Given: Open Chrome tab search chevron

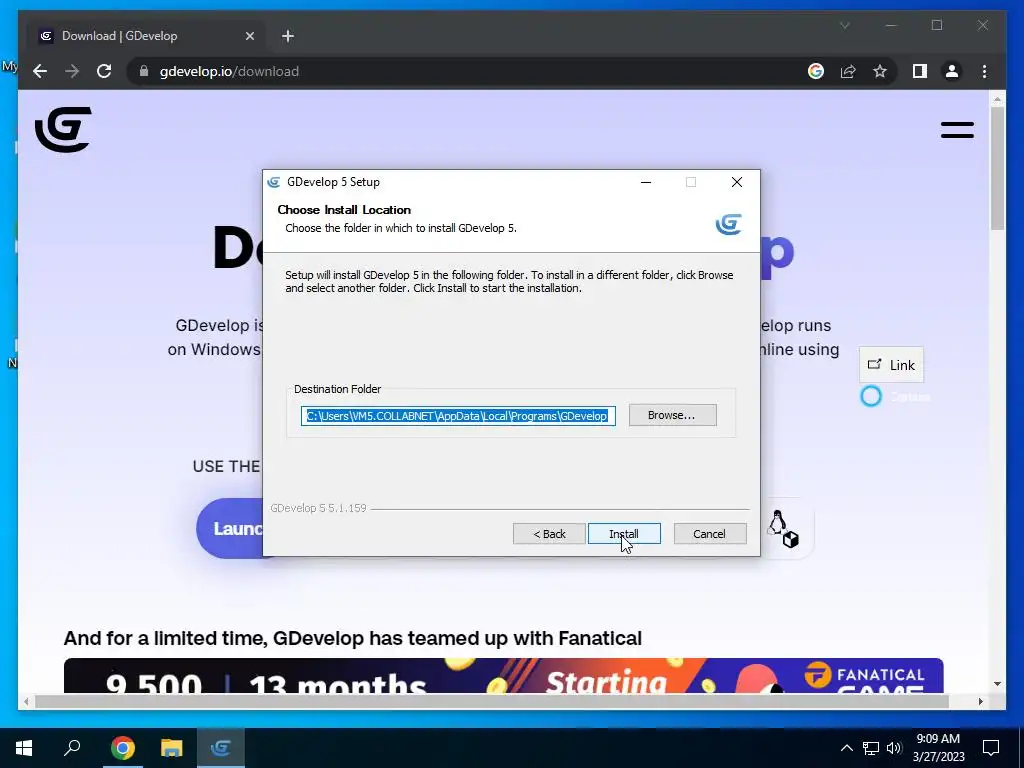Looking at the screenshot, I should tap(844, 25).
